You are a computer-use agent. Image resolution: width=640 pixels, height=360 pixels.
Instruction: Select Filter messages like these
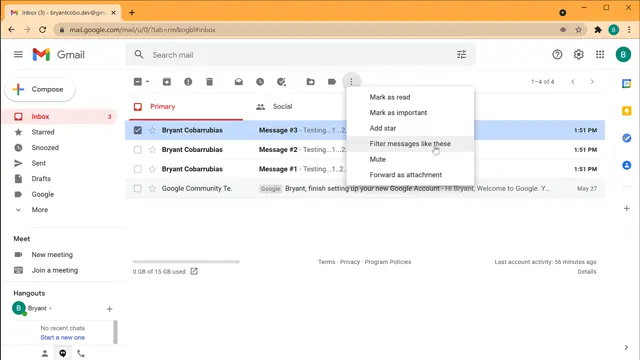coord(410,144)
